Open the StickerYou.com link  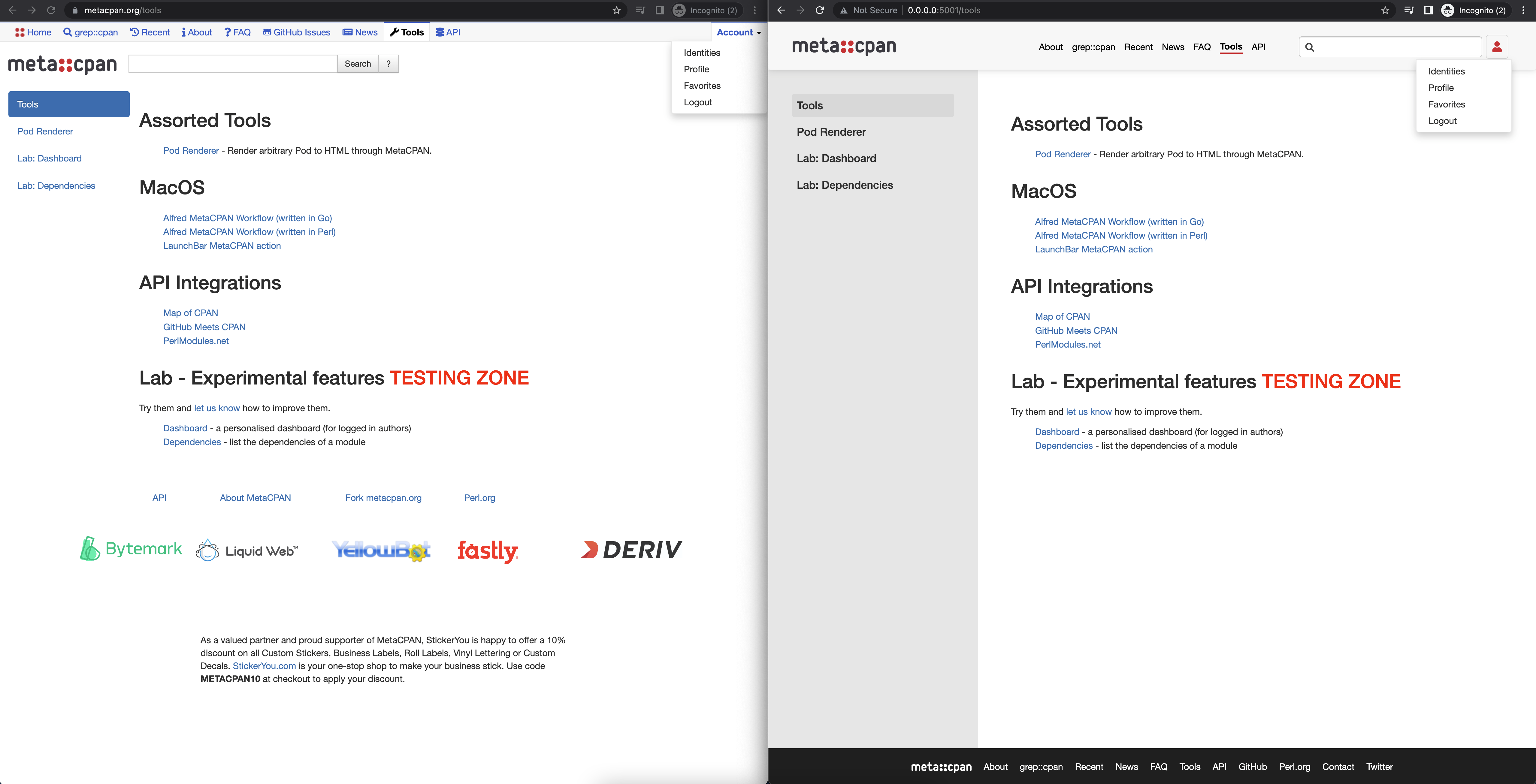(x=264, y=666)
